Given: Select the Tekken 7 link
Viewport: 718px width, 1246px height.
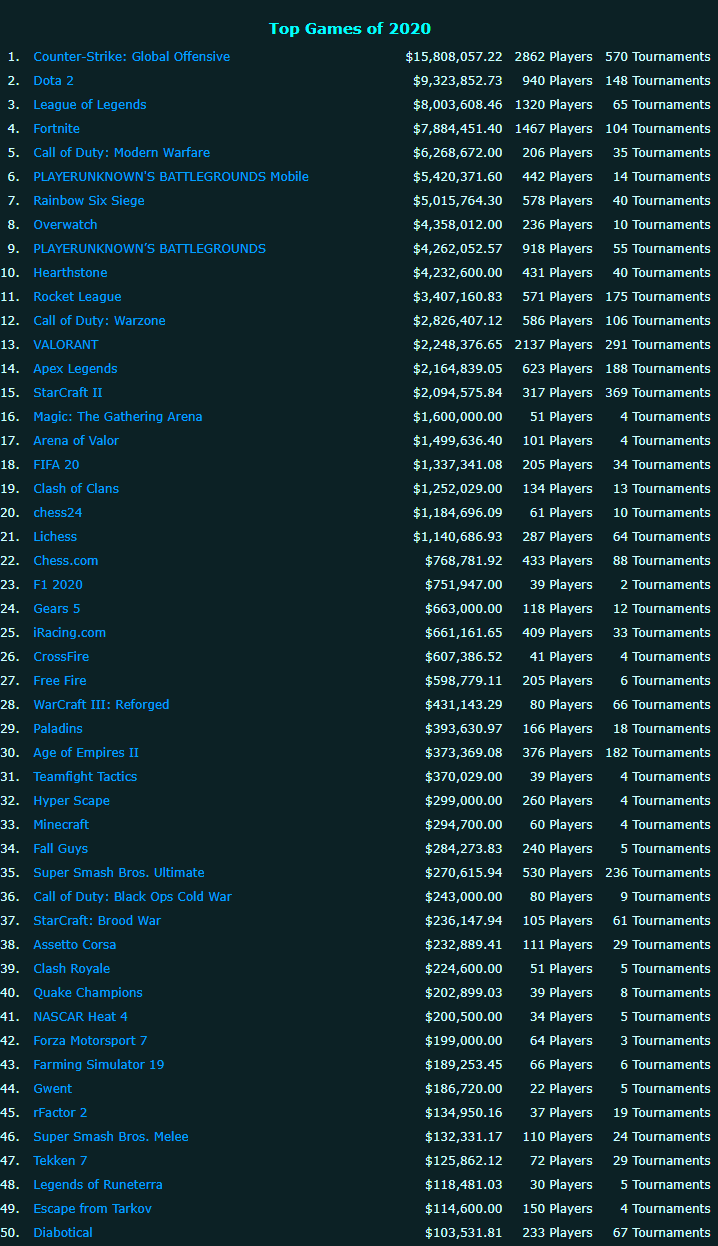Looking at the screenshot, I should point(60,1161).
